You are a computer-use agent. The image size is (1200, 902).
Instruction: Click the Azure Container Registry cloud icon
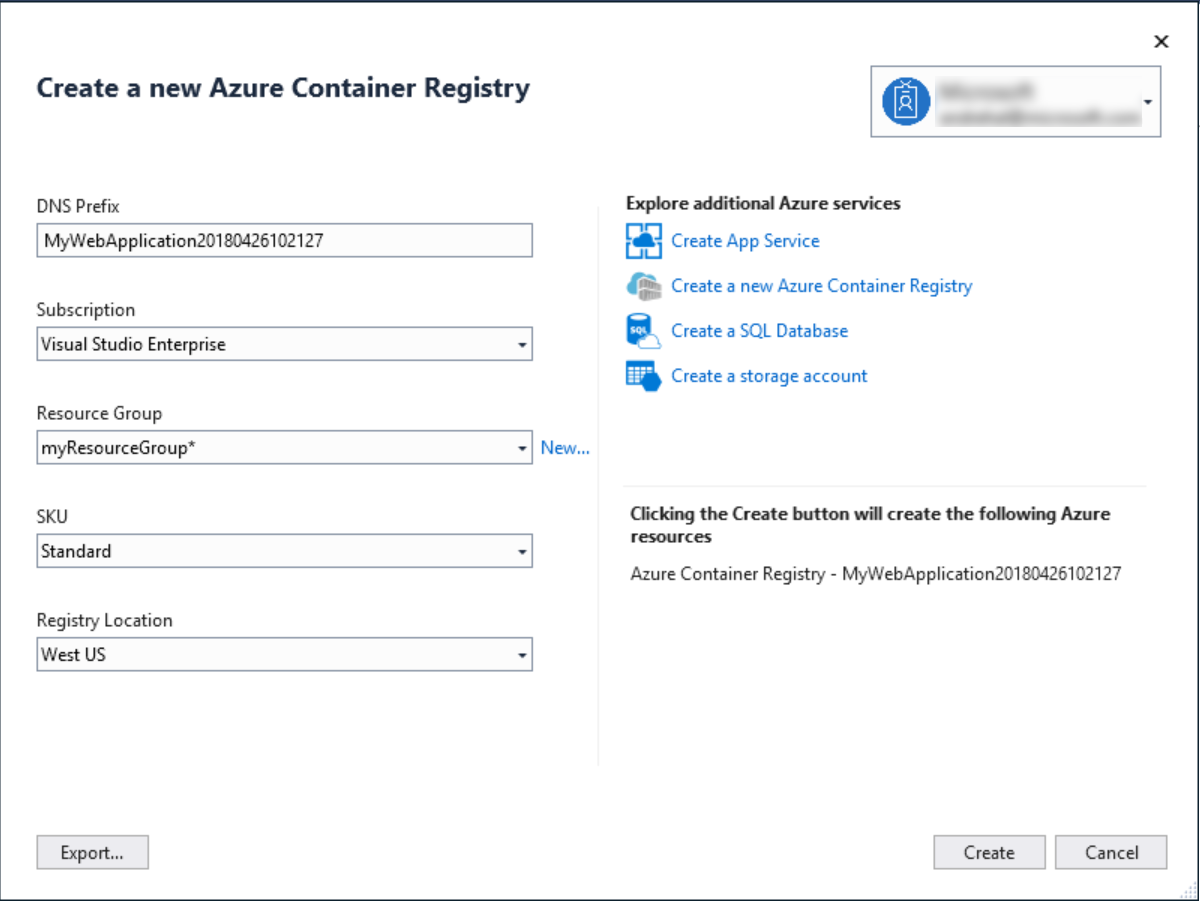tap(650, 286)
